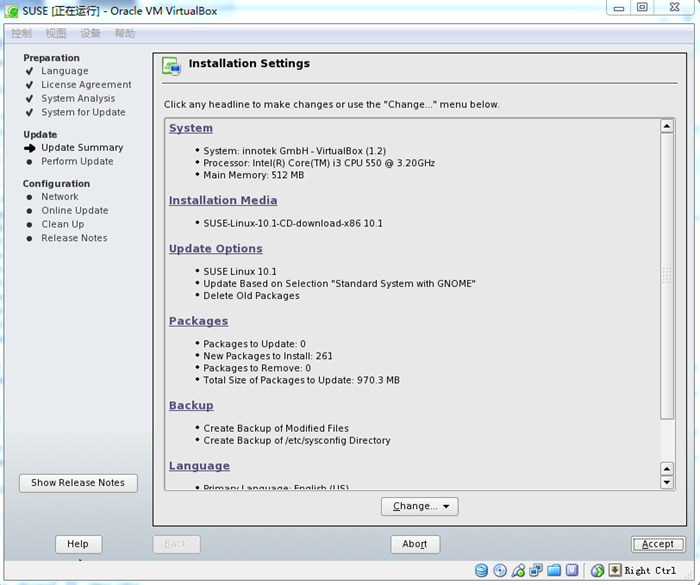Click the Update Options headline link
The image size is (700, 585).
[216, 249]
